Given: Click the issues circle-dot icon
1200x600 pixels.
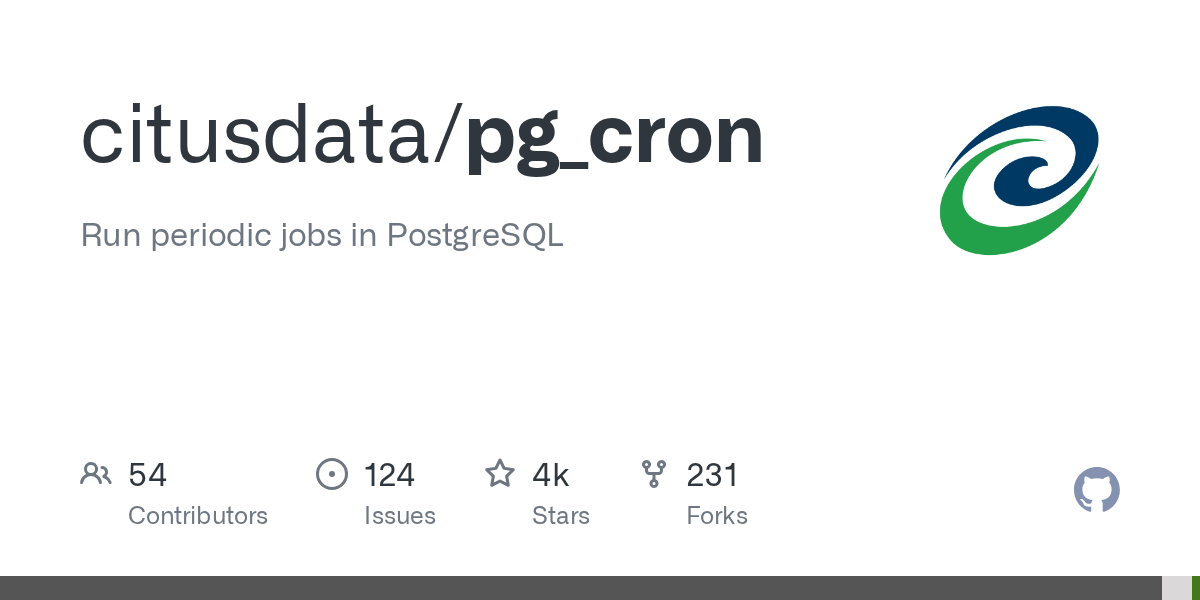Looking at the screenshot, I should [331, 474].
